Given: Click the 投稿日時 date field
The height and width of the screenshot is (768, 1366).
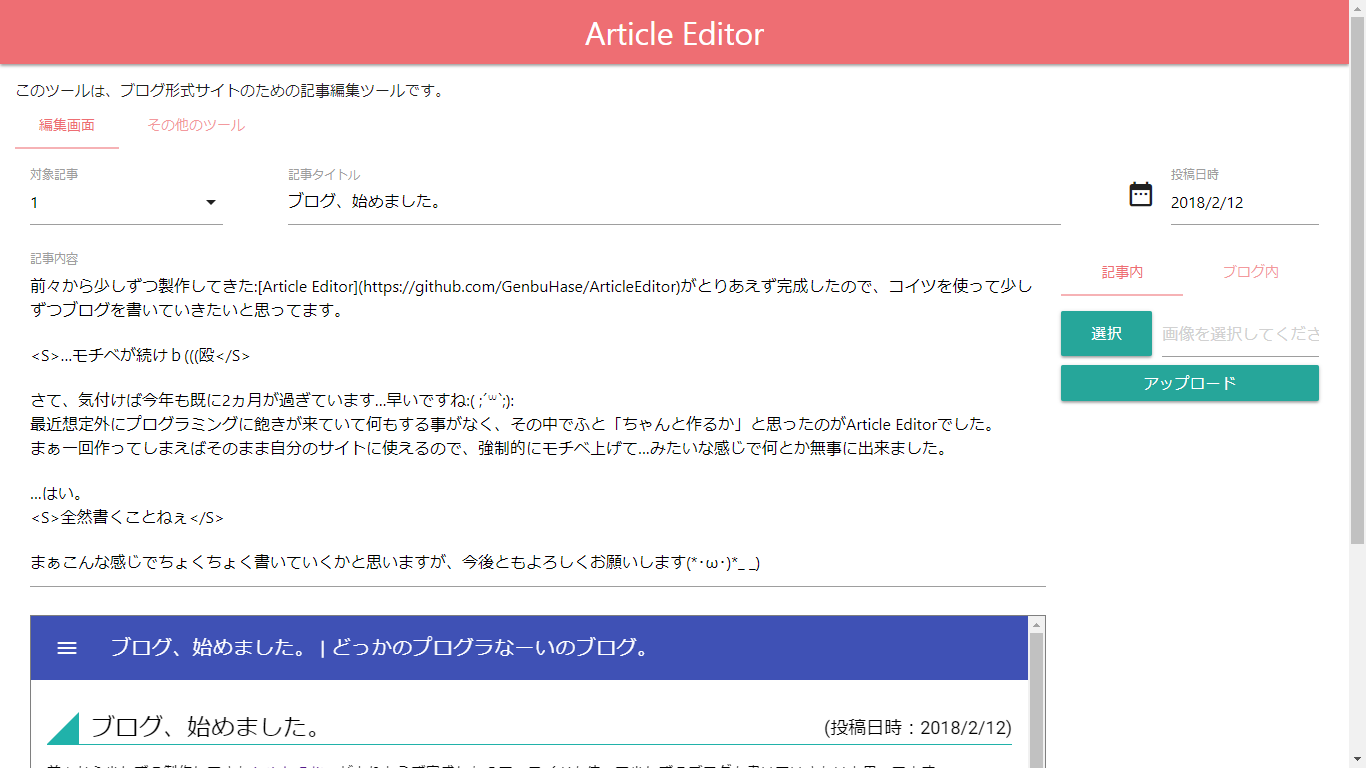Looking at the screenshot, I should coord(1245,202).
